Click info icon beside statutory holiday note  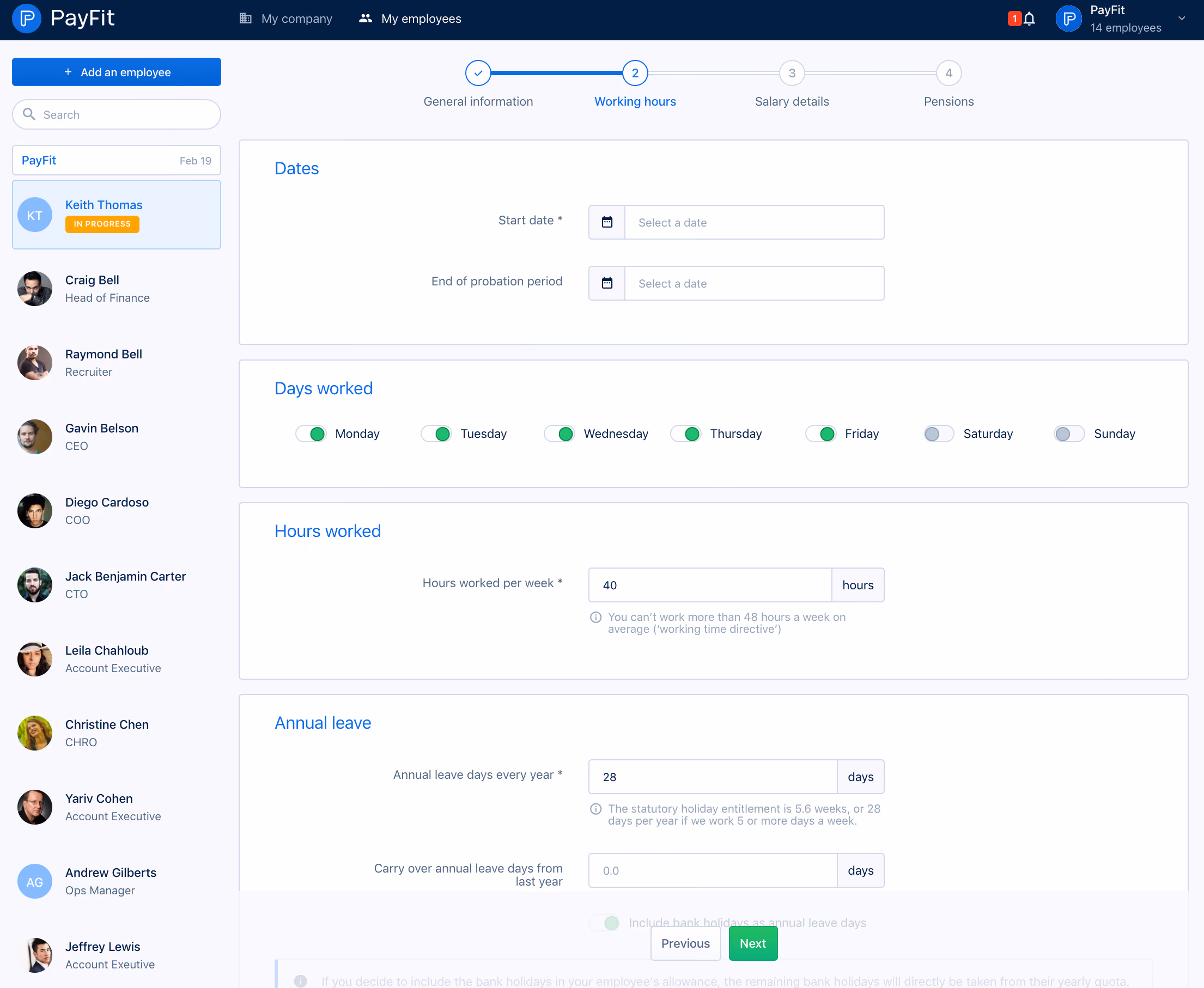(595, 809)
